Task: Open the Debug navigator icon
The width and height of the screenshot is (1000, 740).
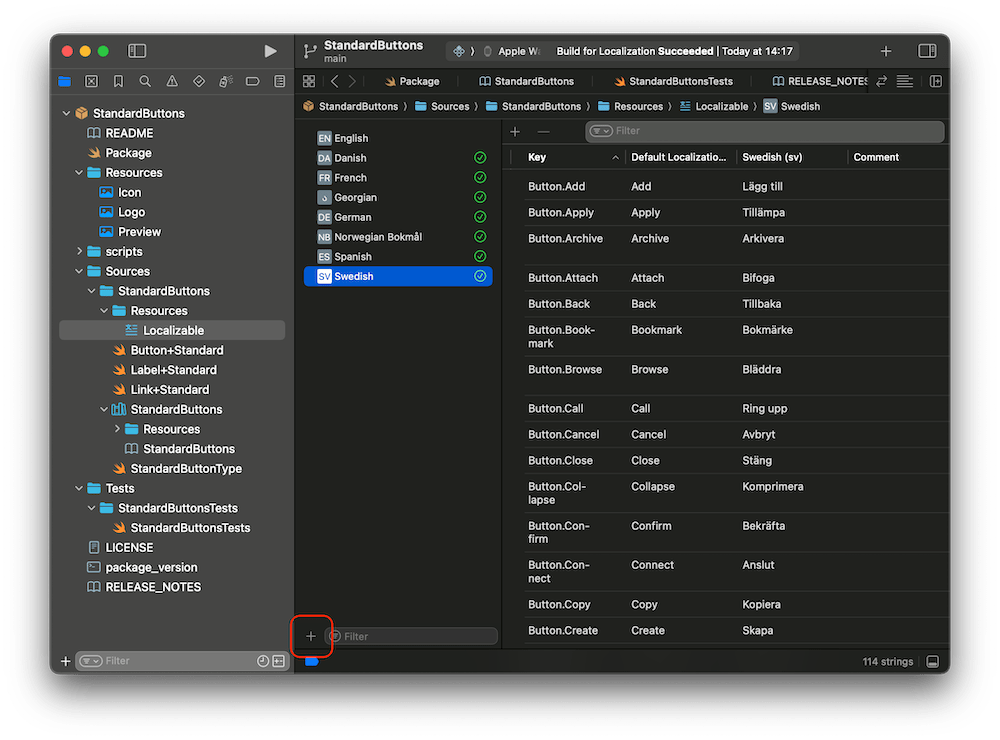Action: (x=226, y=81)
